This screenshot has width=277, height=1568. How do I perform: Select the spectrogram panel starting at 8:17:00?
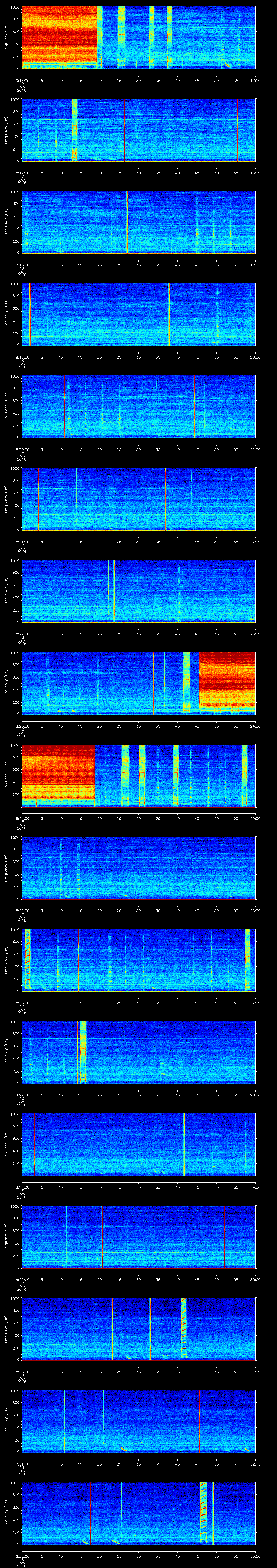tap(138, 130)
